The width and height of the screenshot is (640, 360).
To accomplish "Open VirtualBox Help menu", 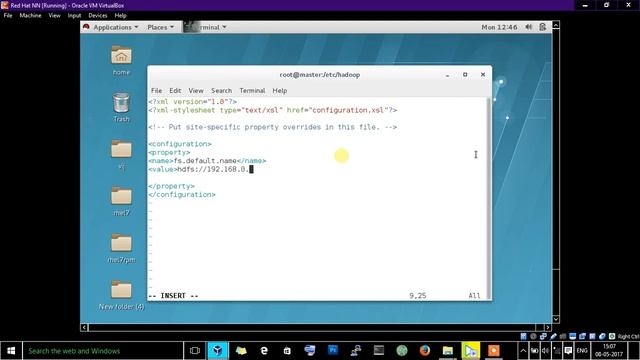I will pyautogui.click(x=120, y=16).
